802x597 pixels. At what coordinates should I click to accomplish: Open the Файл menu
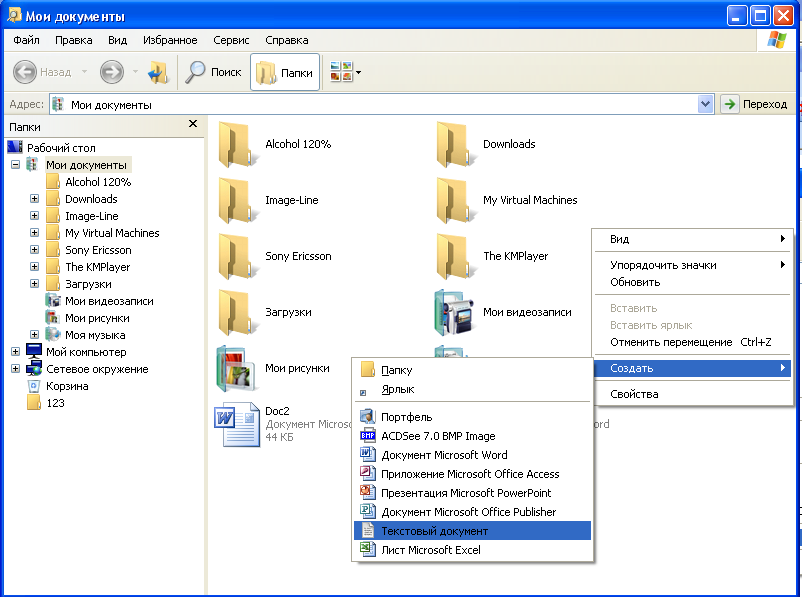pyautogui.click(x=27, y=40)
